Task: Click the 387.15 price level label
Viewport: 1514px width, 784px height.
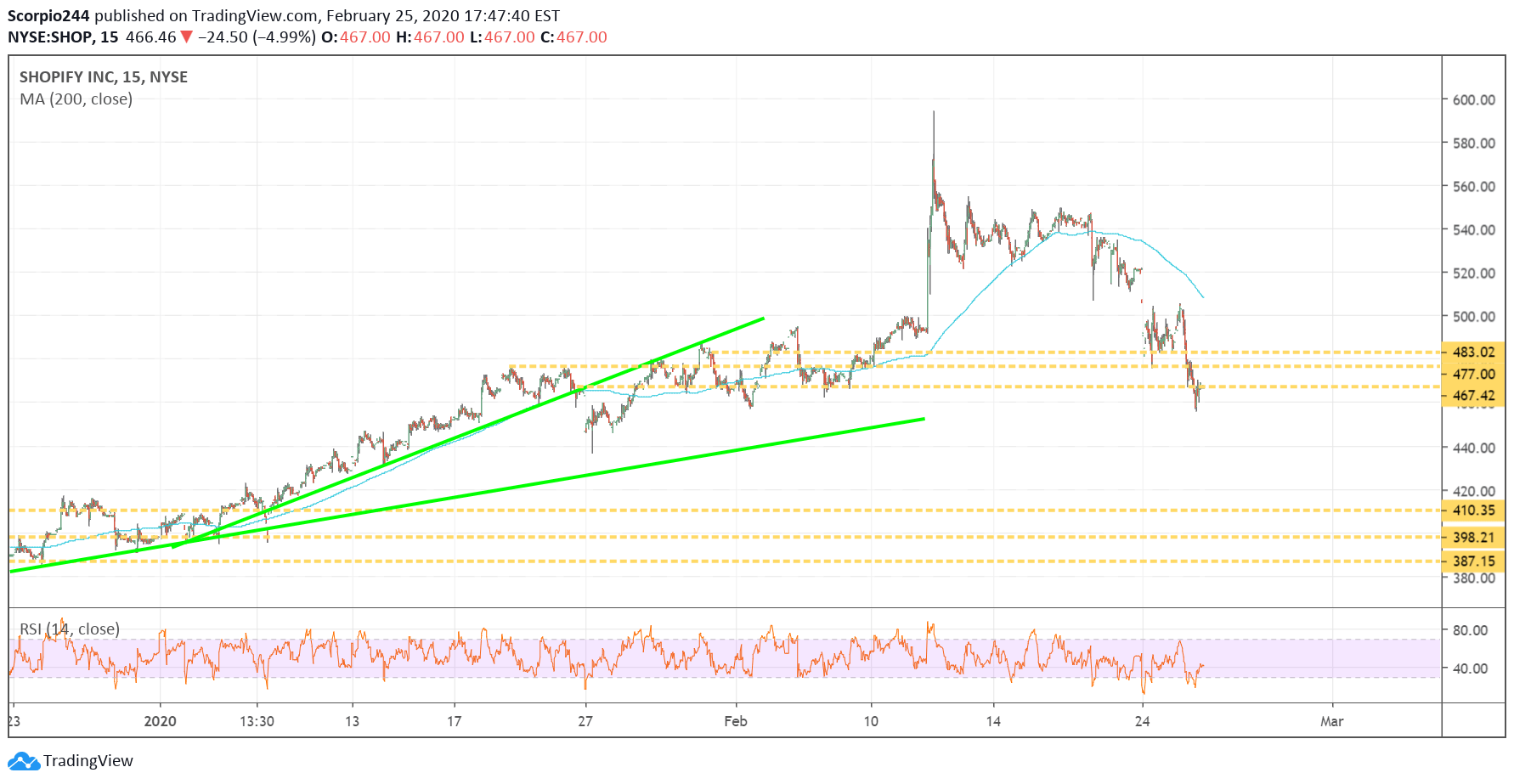Action: 1474,561
